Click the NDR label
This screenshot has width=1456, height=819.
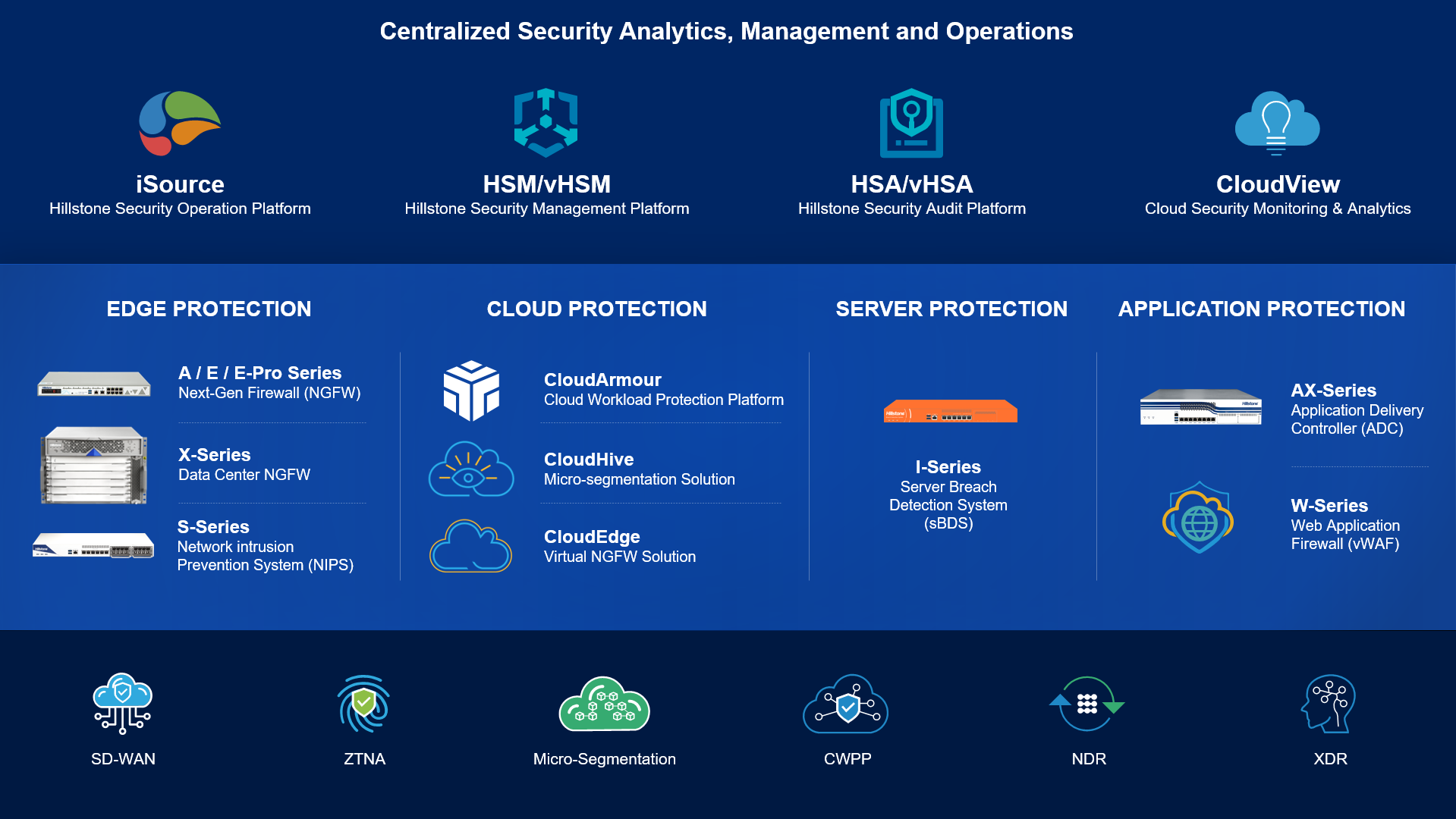1089,759
